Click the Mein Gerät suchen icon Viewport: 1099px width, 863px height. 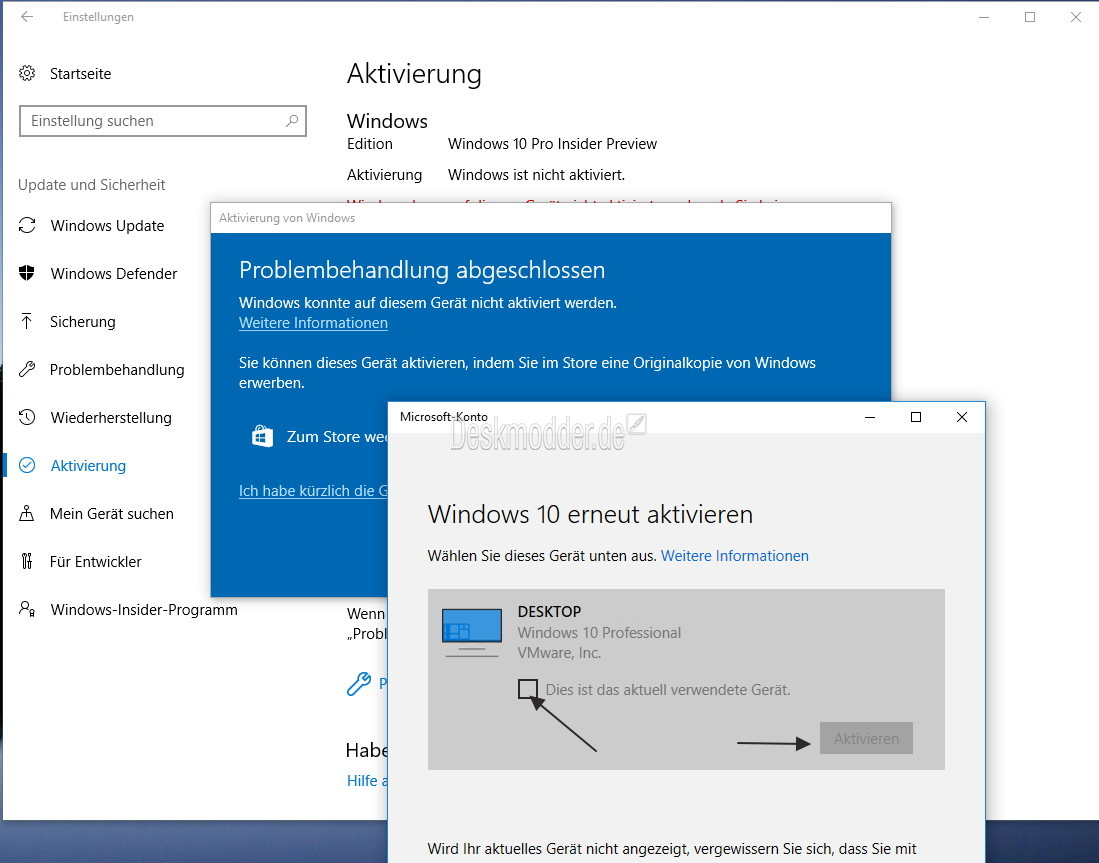[27, 514]
